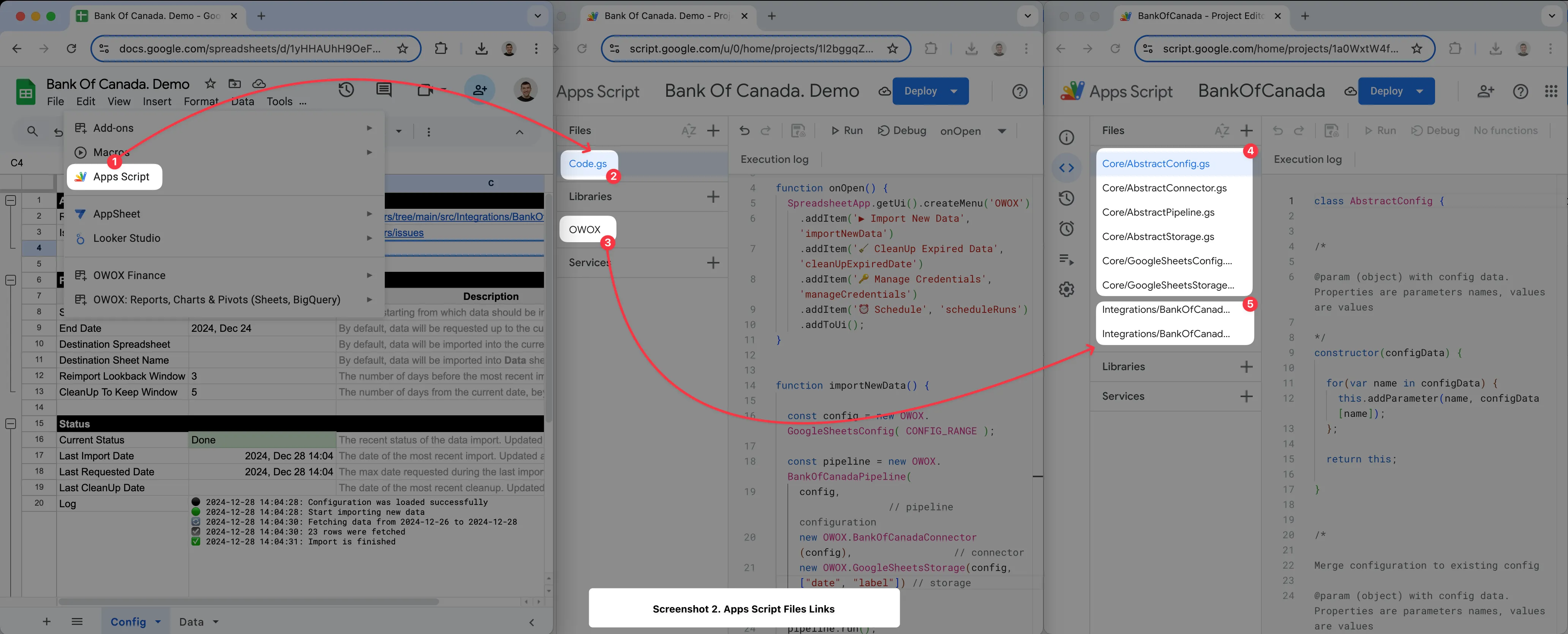Add a file with plus in middle Files panel
Viewport: 1568px width, 634px height.
[x=713, y=130]
